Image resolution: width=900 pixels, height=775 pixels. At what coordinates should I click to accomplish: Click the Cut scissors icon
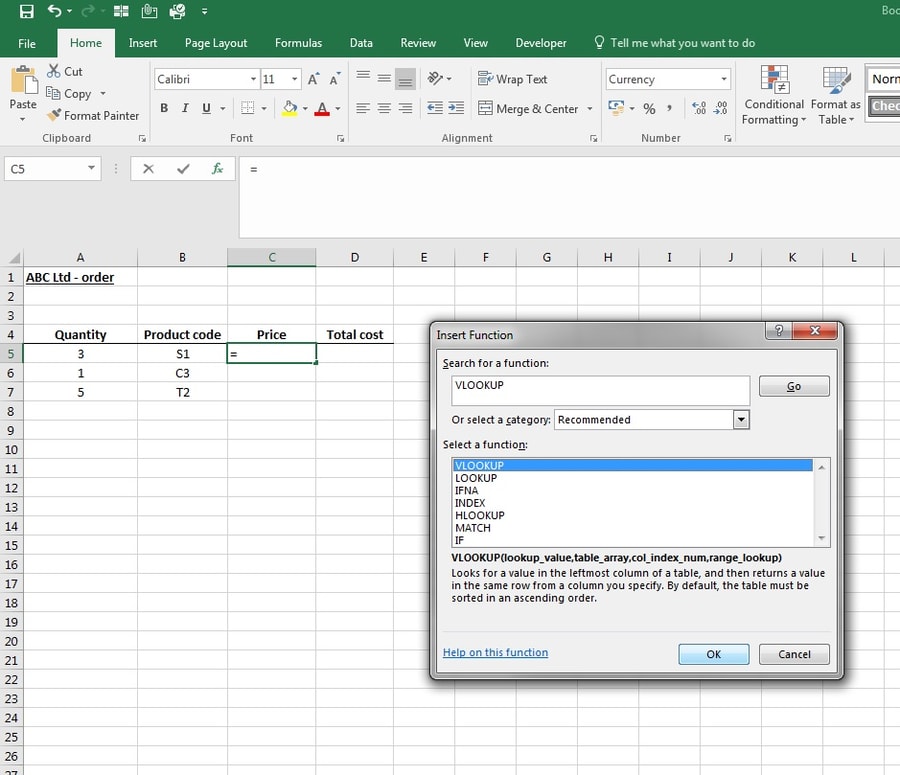click(53, 71)
